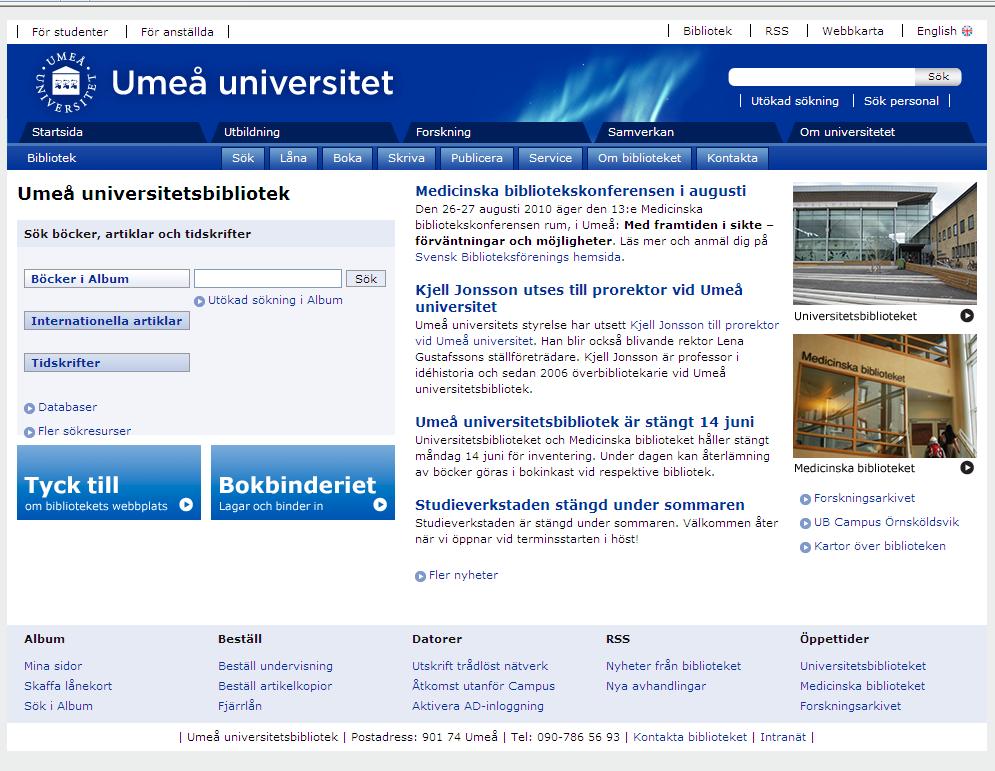995x771 pixels.
Task: Select Skriva in library submenu
Action: click(x=406, y=158)
